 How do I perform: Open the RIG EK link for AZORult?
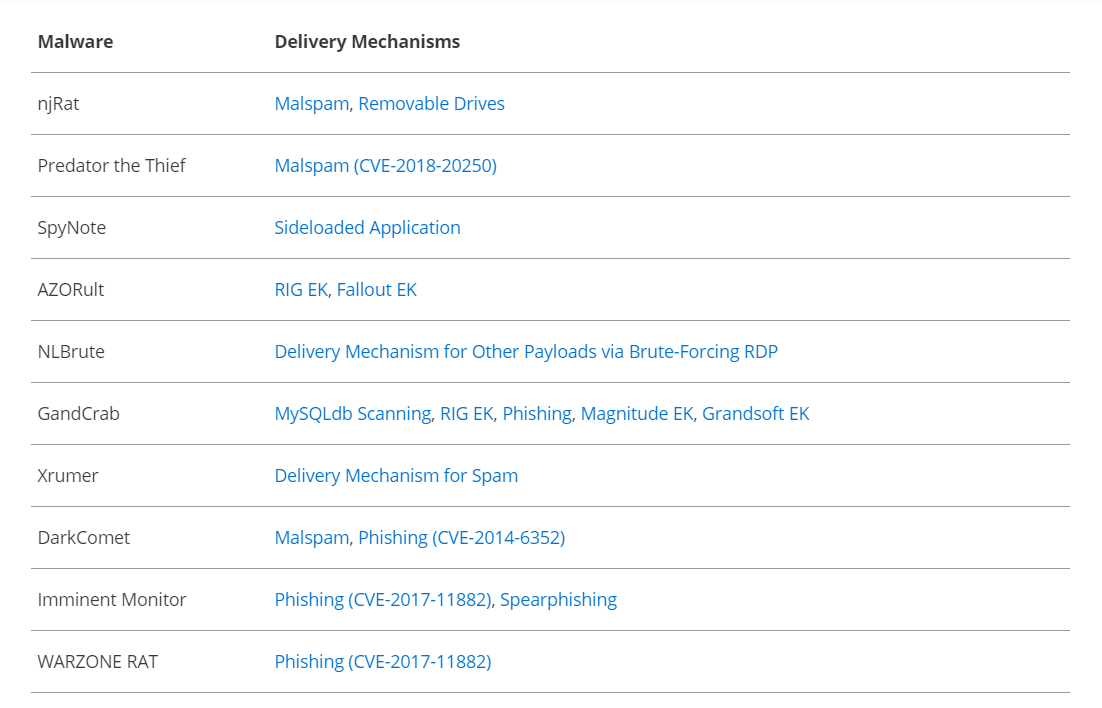(301, 290)
